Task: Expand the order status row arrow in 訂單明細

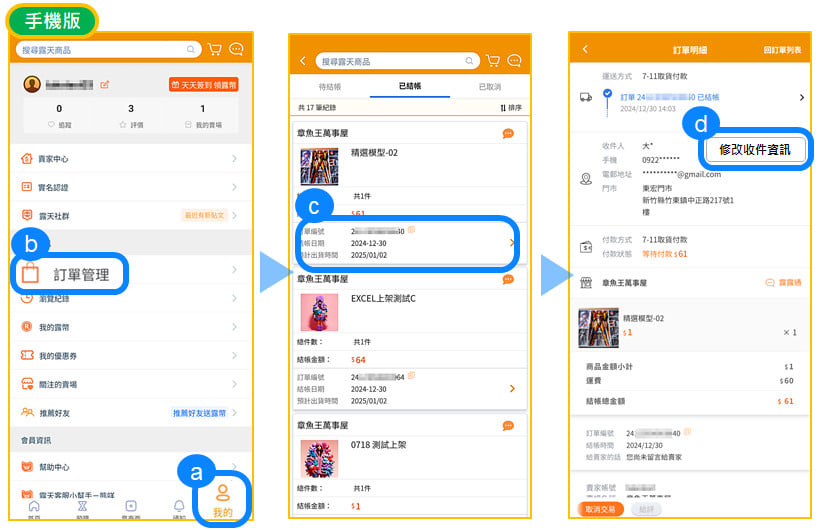Action: pyautogui.click(x=801, y=98)
